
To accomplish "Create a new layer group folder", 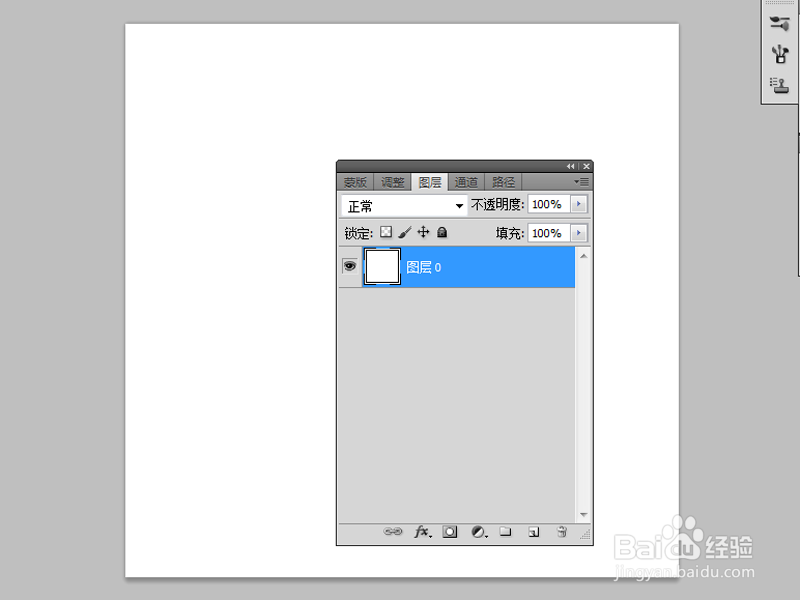I will click(506, 532).
